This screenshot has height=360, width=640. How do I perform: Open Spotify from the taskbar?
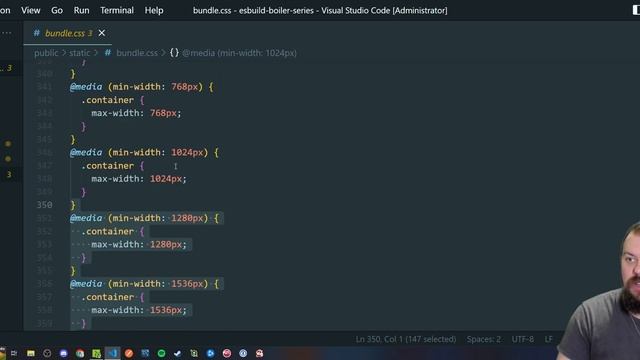[x=161, y=353]
